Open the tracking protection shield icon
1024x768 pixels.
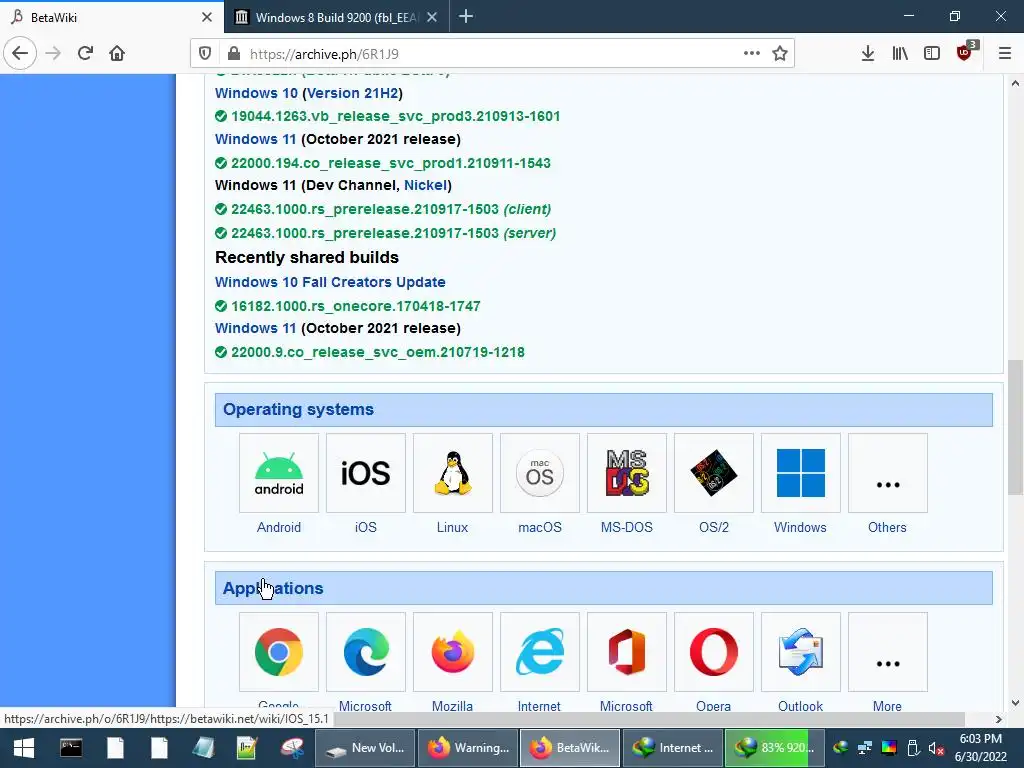pos(205,54)
